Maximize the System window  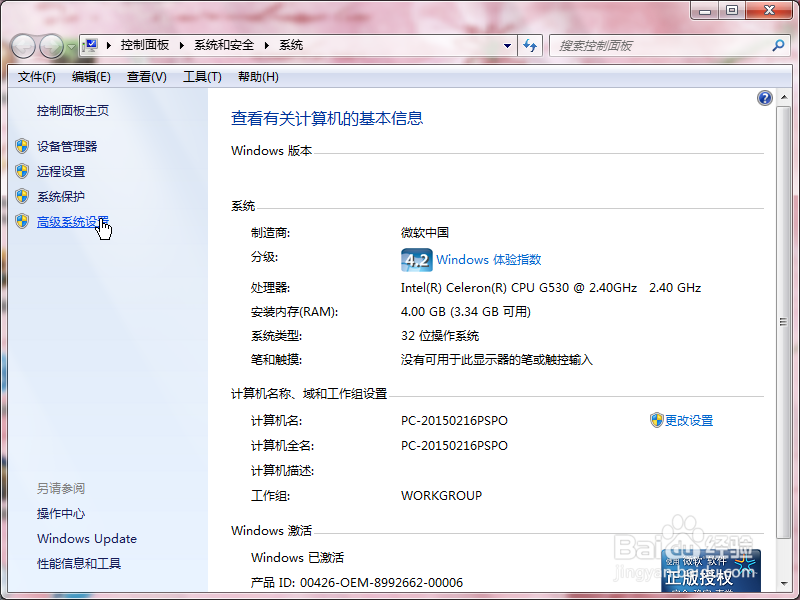pyautogui.click(x=732, y=10)
